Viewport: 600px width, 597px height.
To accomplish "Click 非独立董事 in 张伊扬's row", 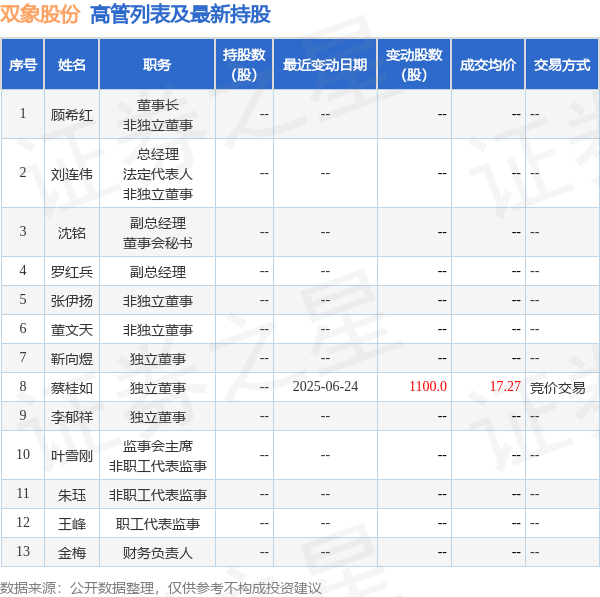I will pyautogui.click(x=158, y=301).
